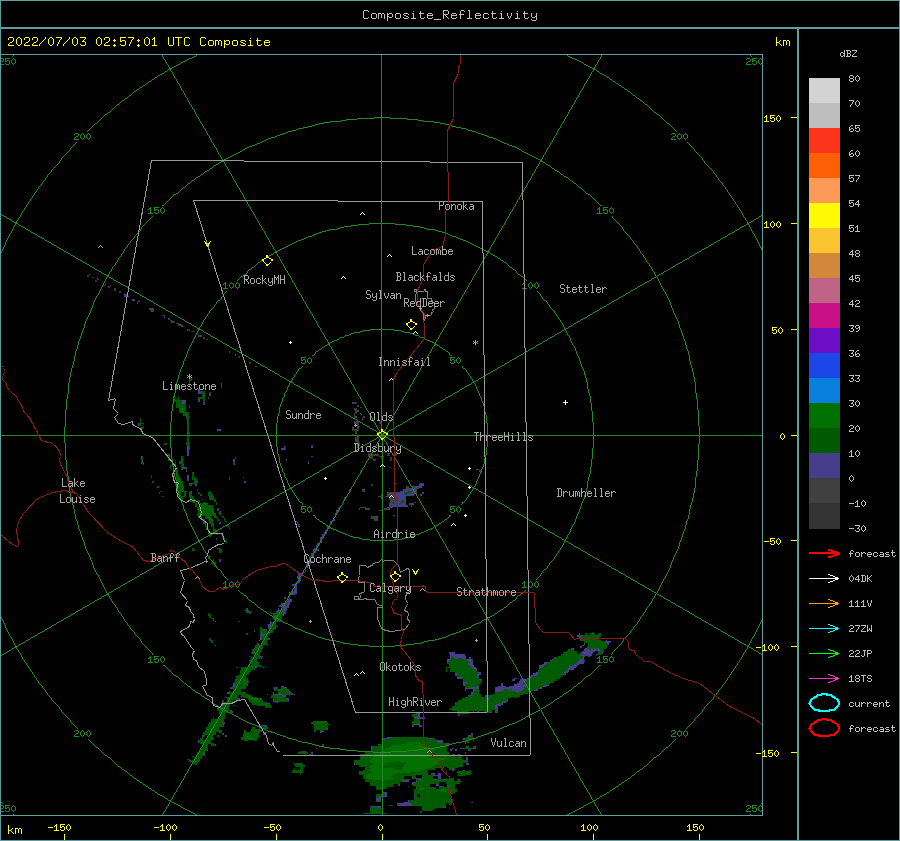Screen dimensions: 900x841
Task: Click the Innisfail city label
Action: pyautogui.click(x=404, y=362)
